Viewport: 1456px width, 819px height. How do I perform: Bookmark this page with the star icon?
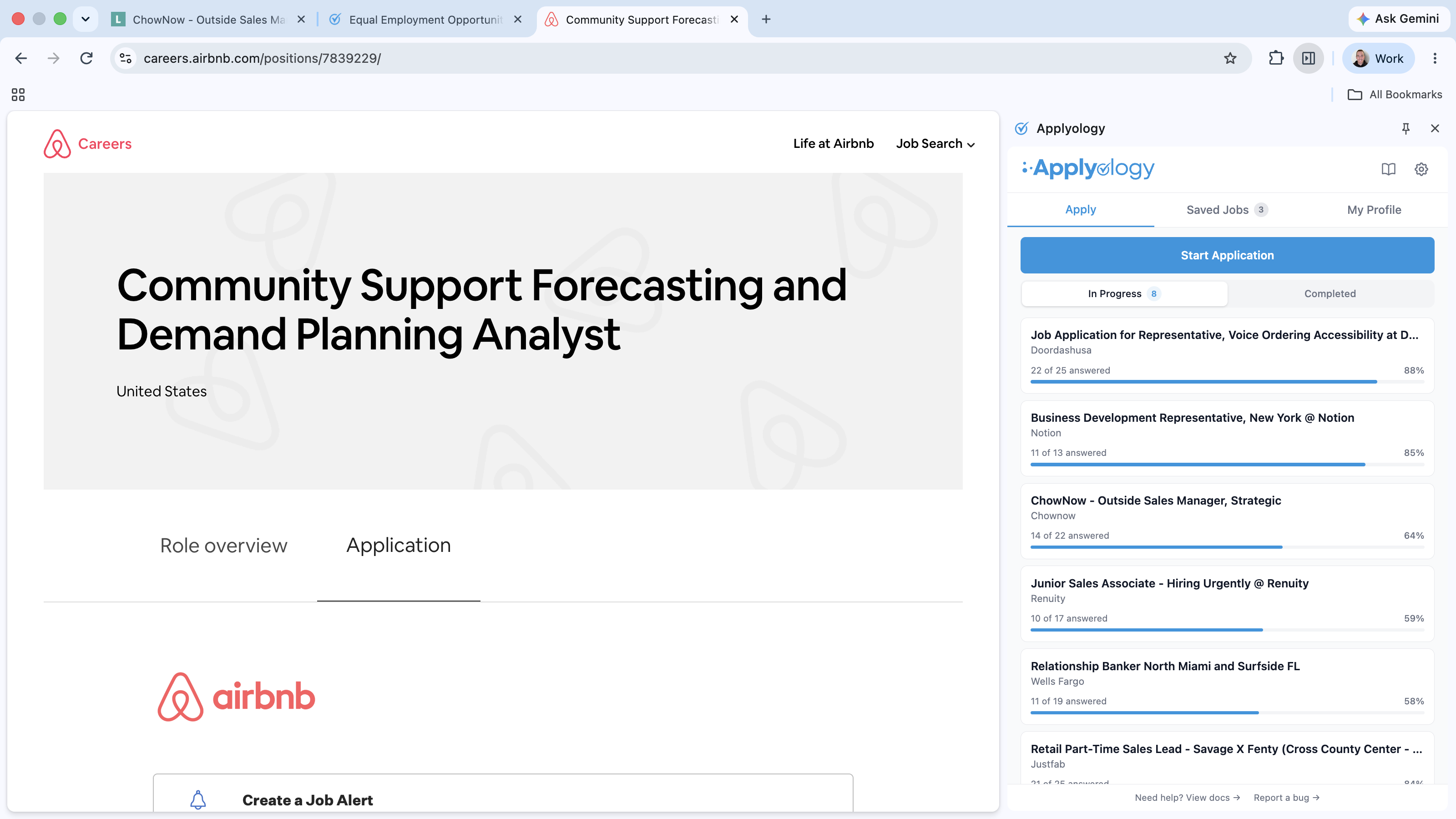(1230, 58)
